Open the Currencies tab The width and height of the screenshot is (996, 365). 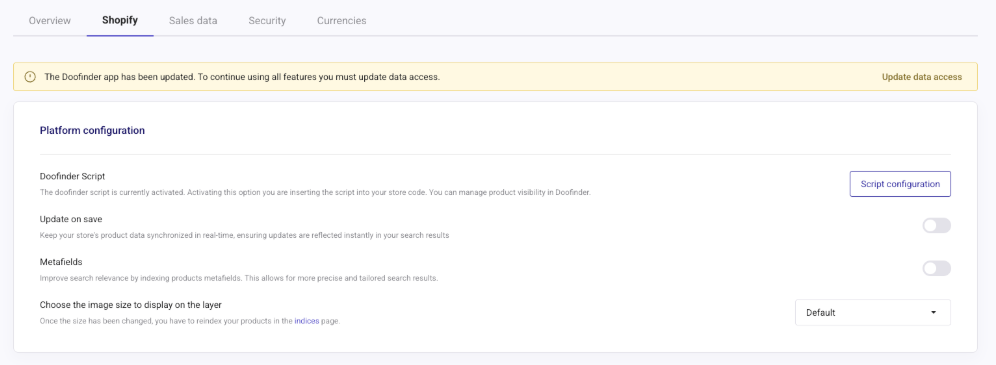click(342, 20)
